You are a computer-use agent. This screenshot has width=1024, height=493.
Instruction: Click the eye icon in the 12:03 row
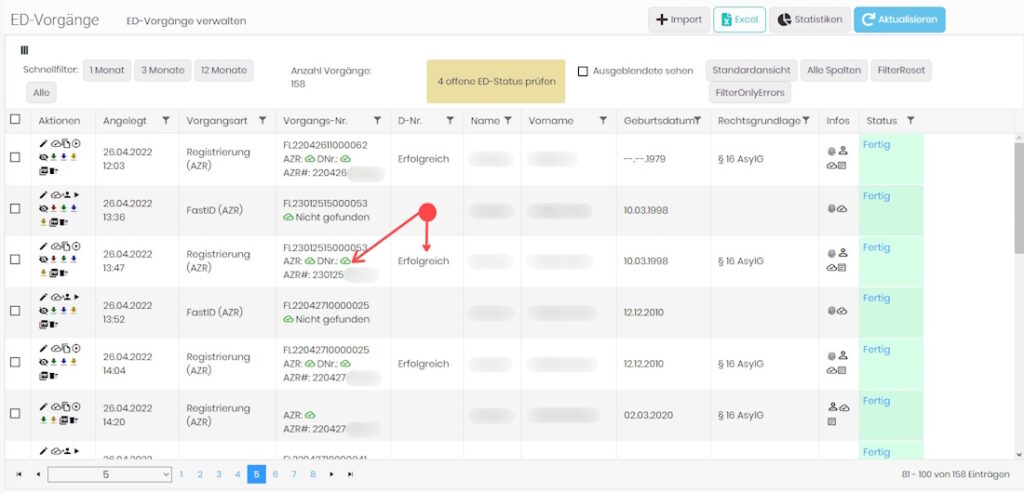(x=43, y=156)
